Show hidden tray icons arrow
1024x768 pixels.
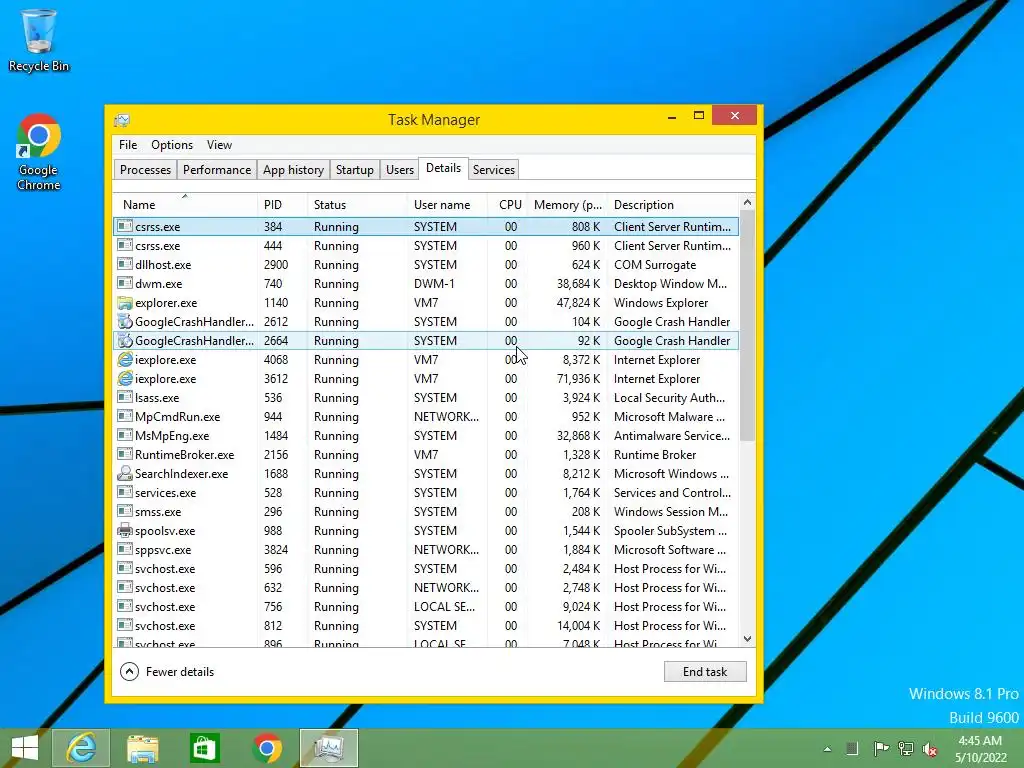[827, 749]
